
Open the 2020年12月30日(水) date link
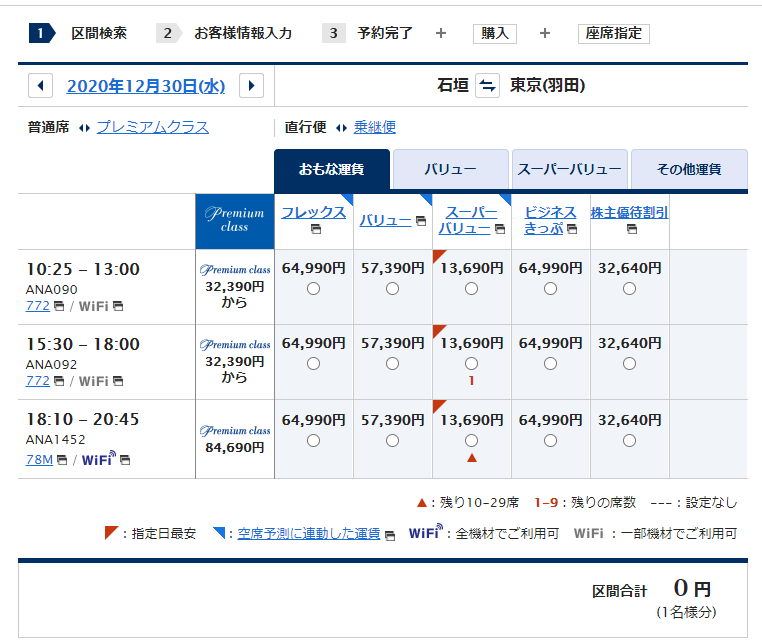pos(146,87)
